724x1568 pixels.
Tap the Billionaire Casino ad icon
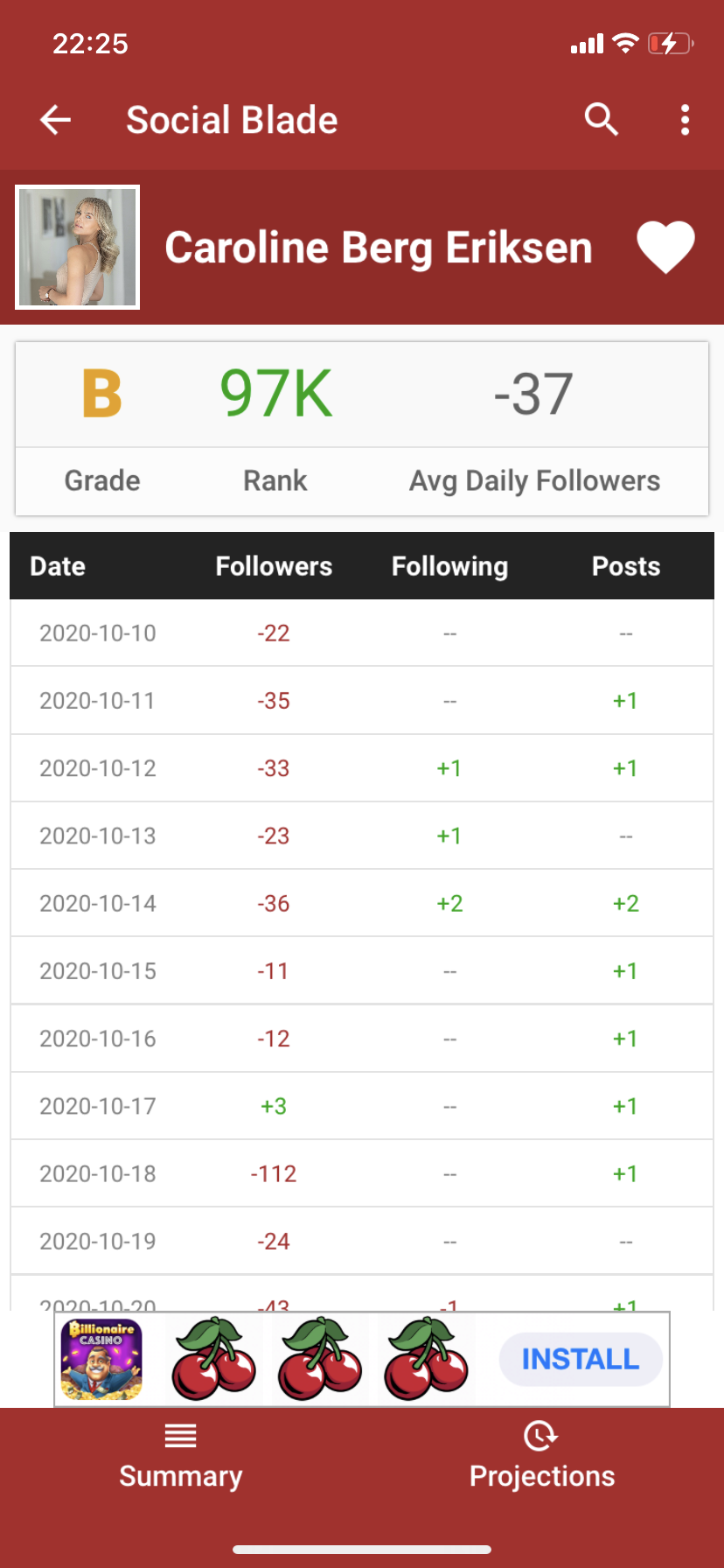pyautogui.click(x=101, y=1359)
